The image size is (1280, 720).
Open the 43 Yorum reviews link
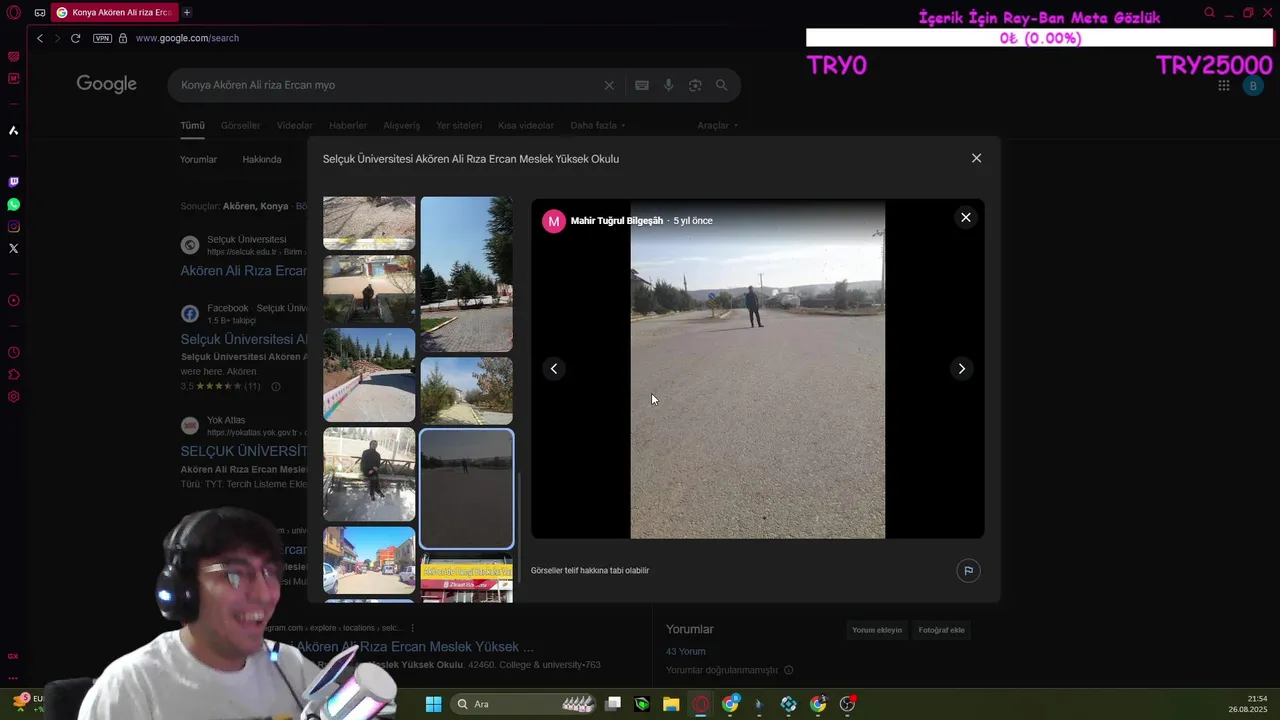coord(686,651)
